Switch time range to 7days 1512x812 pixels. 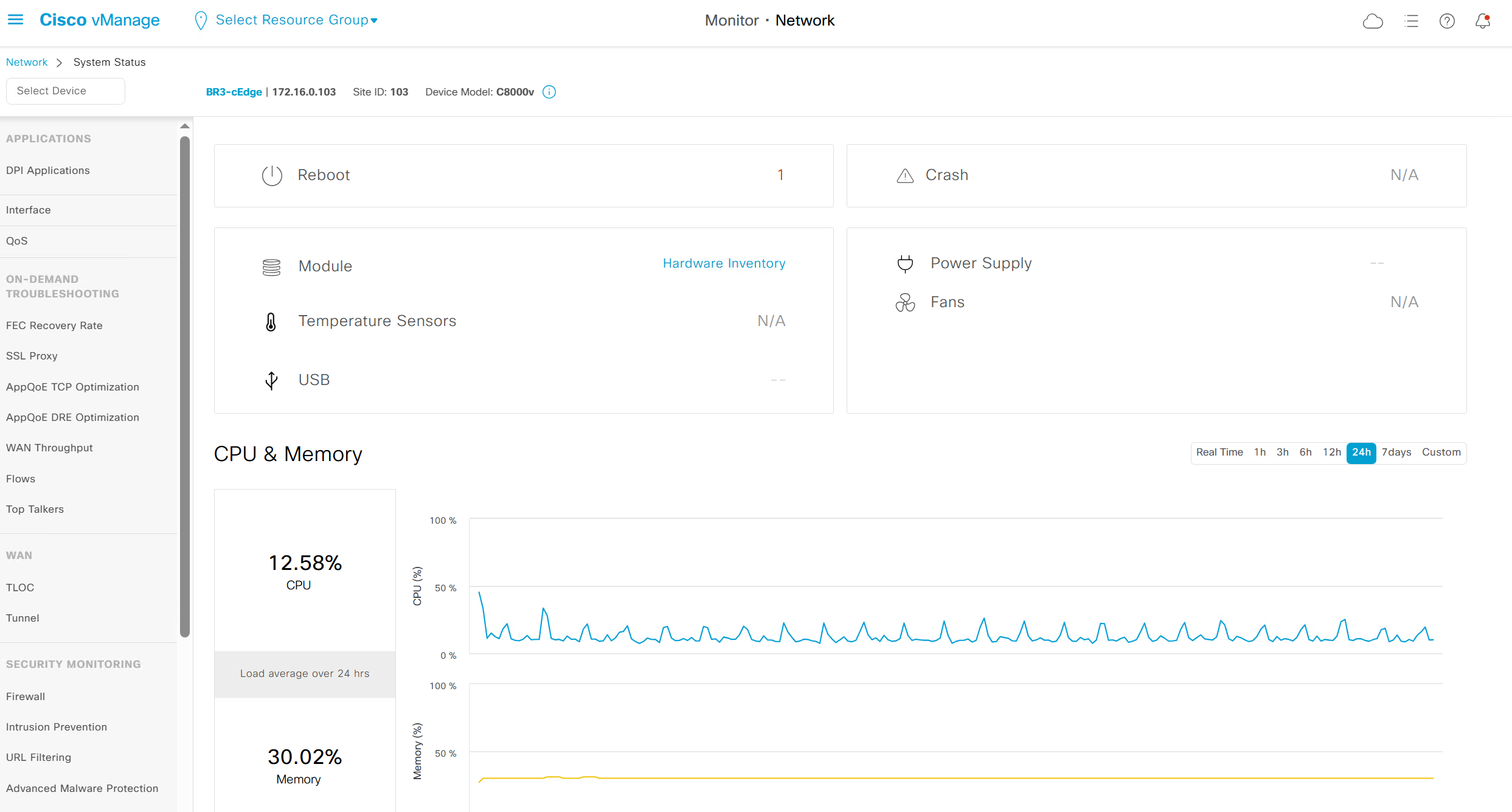[1396, 453]
